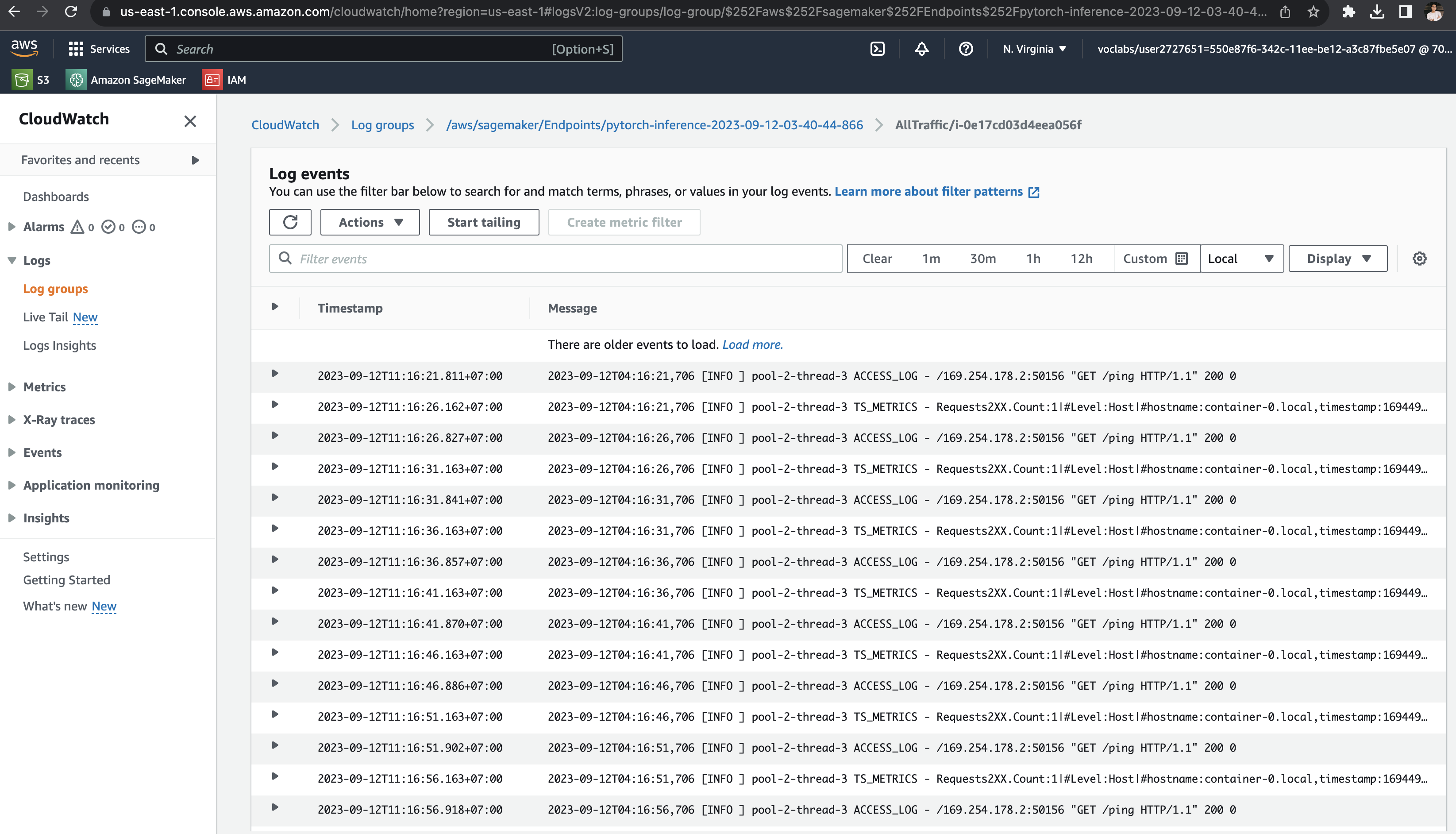Expand the Events section

tap(12, 452)
